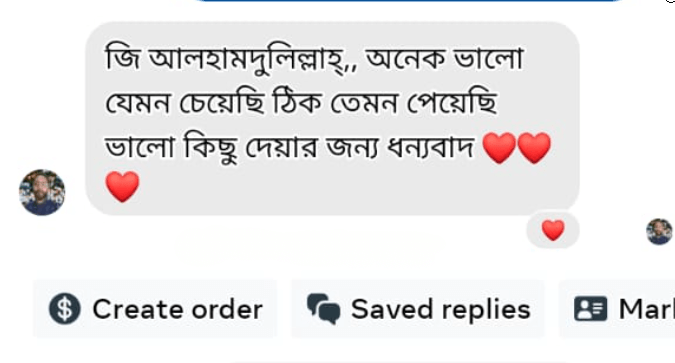Select the text জি আলহামদুলিল্লাহ in the message
Screen dimensions: 675x363
coord(224,60)
